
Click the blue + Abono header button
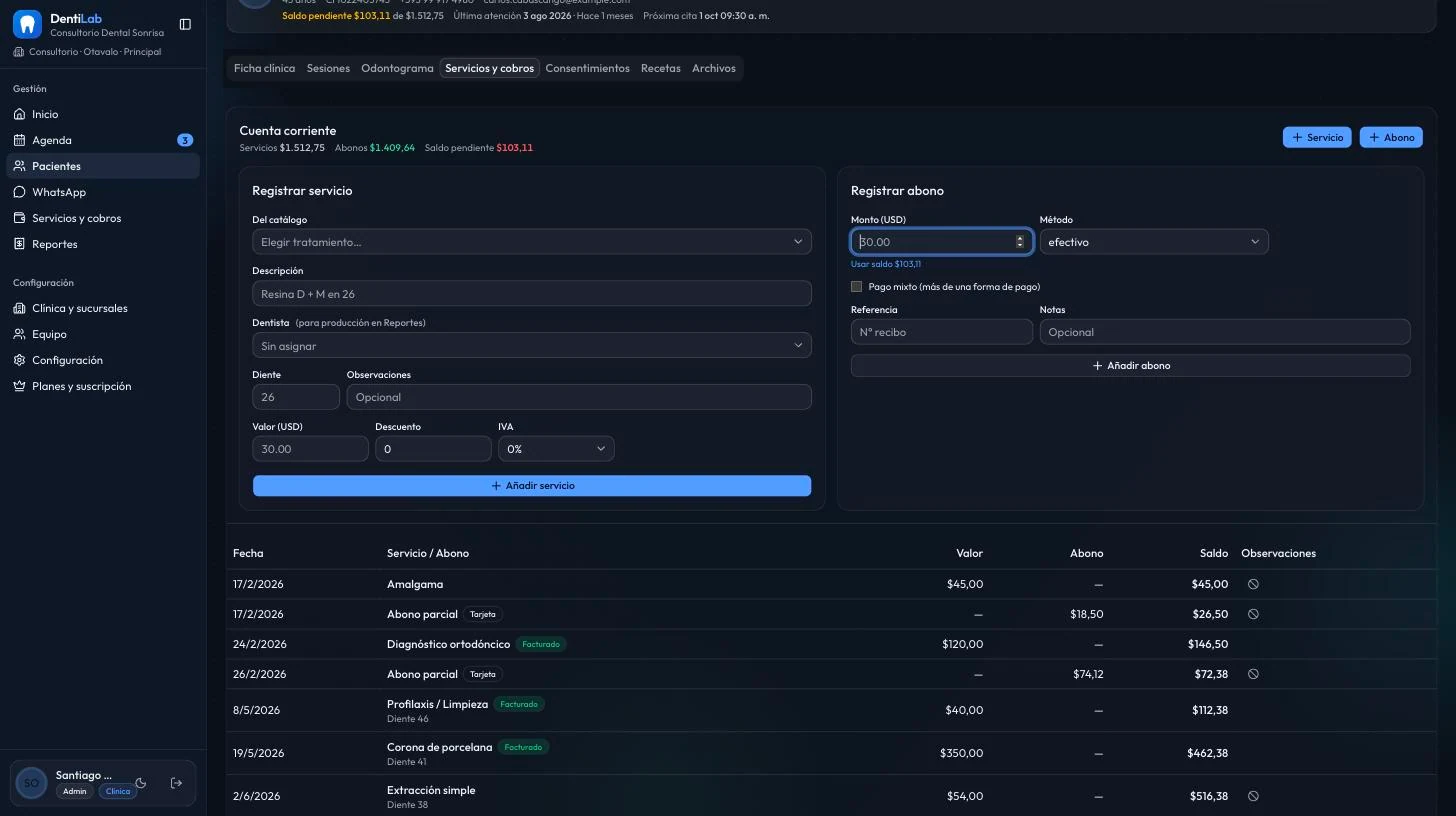[1391, 137]
